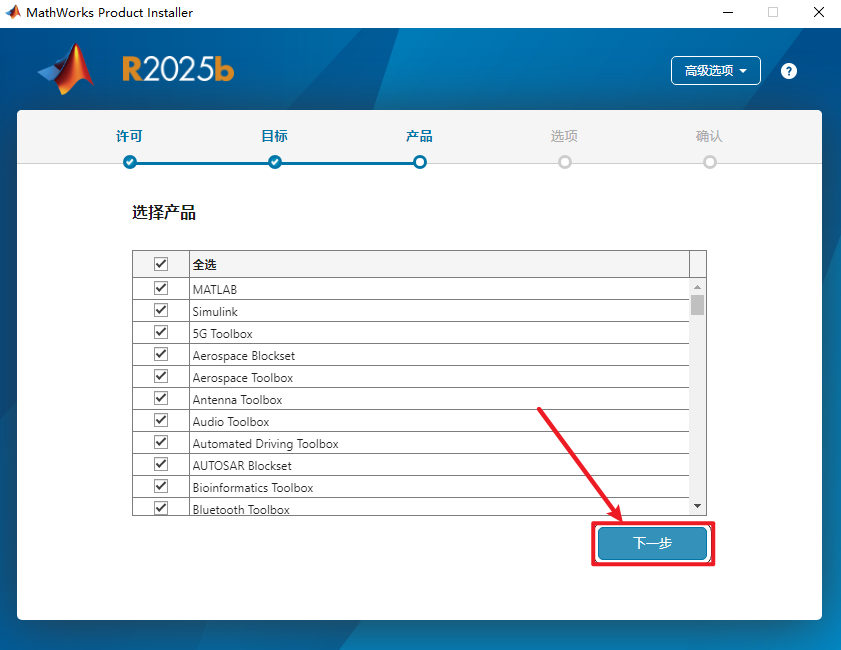
Task: Click the Aerospace Toolbox name
Action: tap(242, 378)
